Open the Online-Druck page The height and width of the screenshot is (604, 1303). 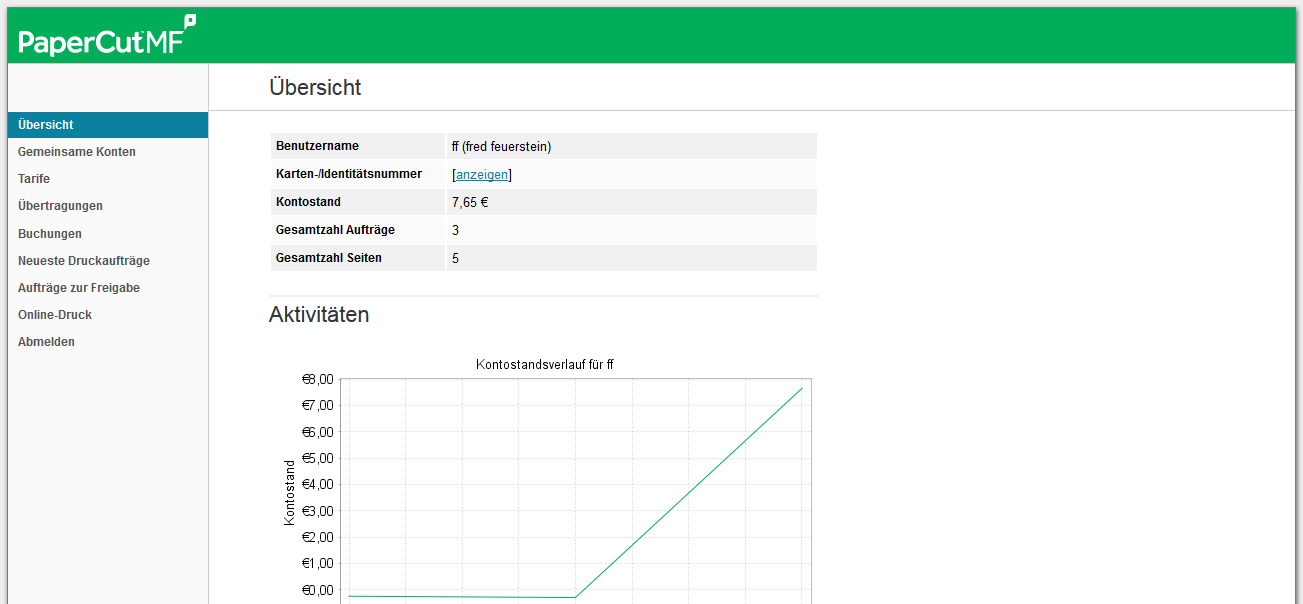(55, 315)
